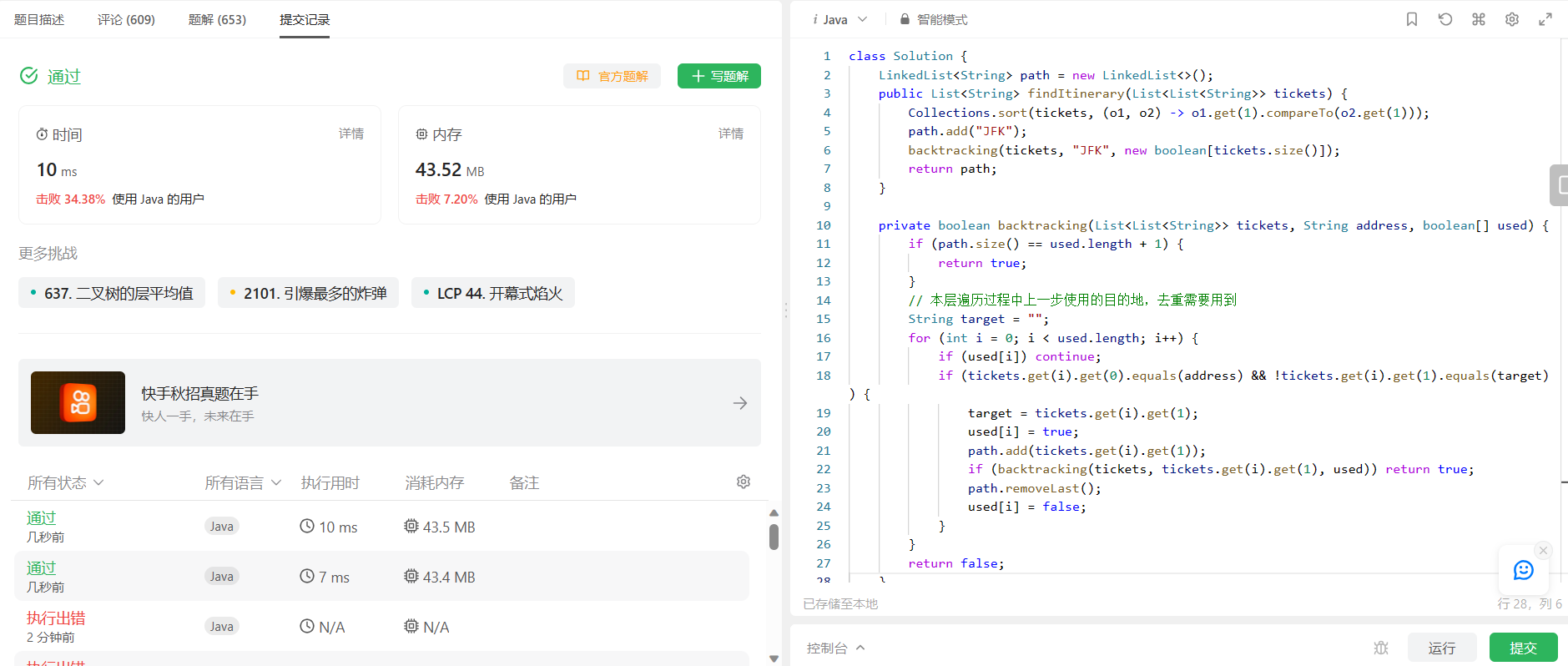Click the Java tag in 7 ms row
The width and height of the screenshot is (1568, 666).
[x=222, y=576]
